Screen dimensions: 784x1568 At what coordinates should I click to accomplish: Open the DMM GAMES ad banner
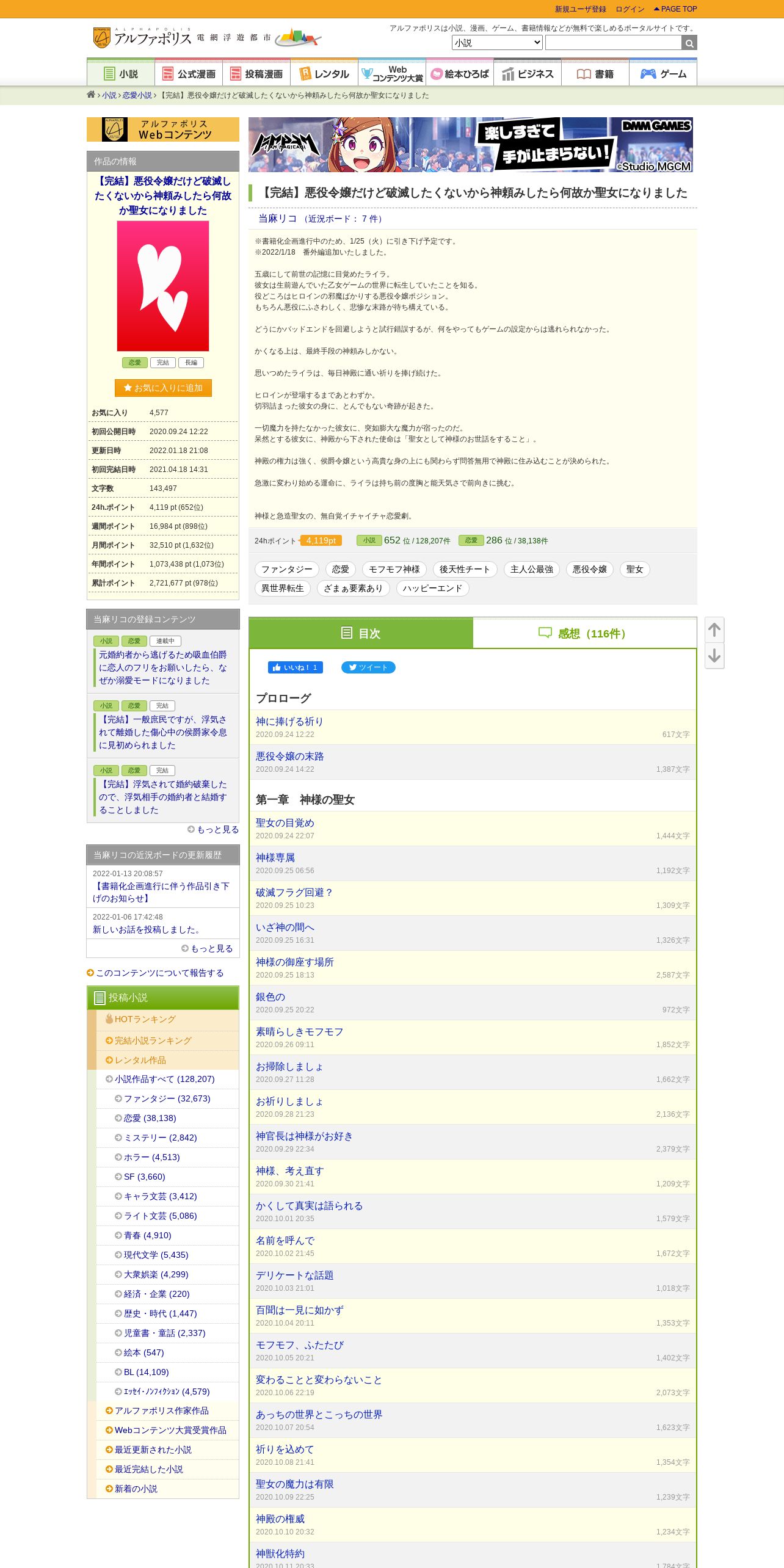tap(471, 145)
